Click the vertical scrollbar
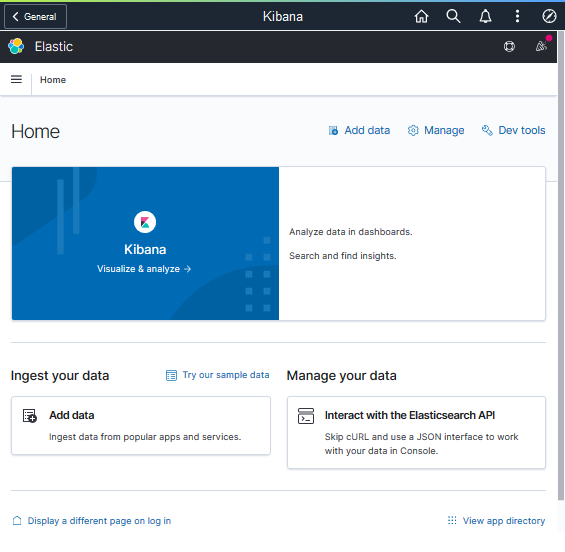Screen dimensions: 565x552 561,266
